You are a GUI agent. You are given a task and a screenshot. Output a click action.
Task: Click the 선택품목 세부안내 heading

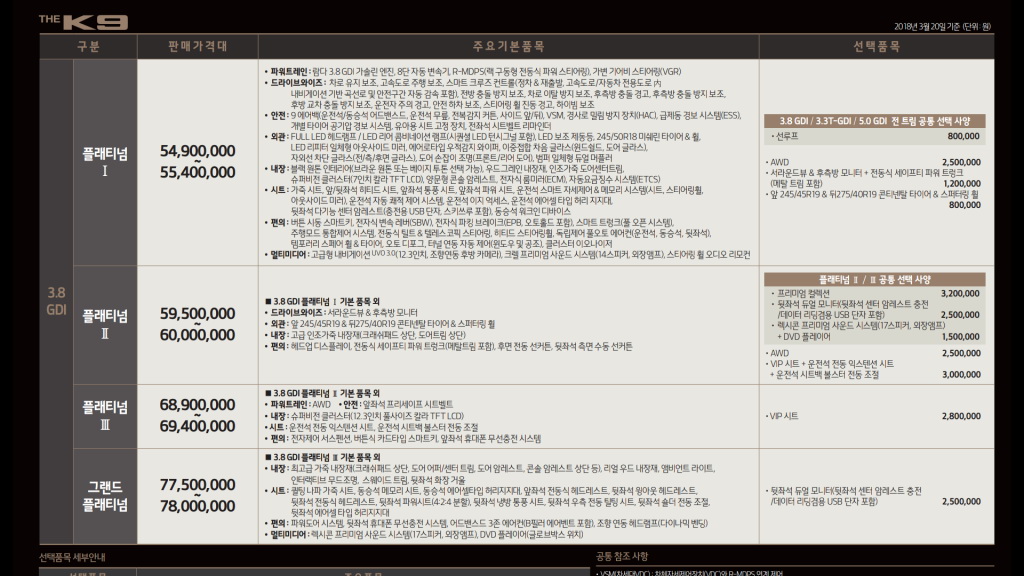(73, 557)
